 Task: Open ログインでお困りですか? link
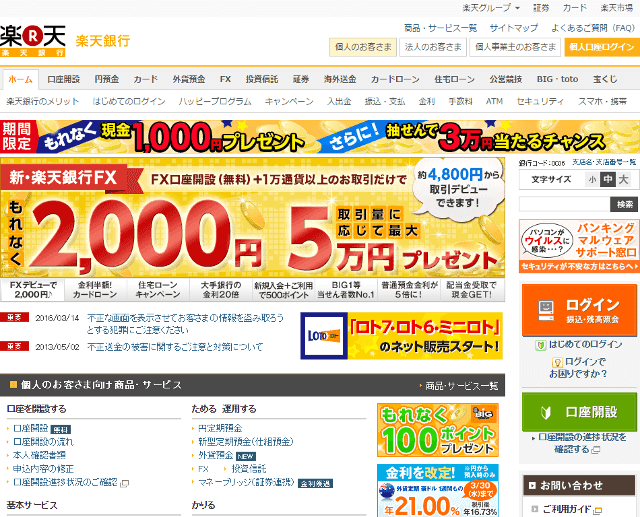tap(578, 368)
